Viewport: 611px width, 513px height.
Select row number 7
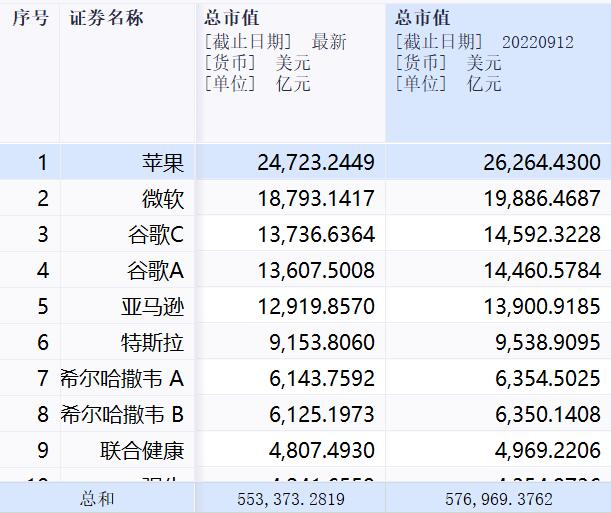(43, 378)
